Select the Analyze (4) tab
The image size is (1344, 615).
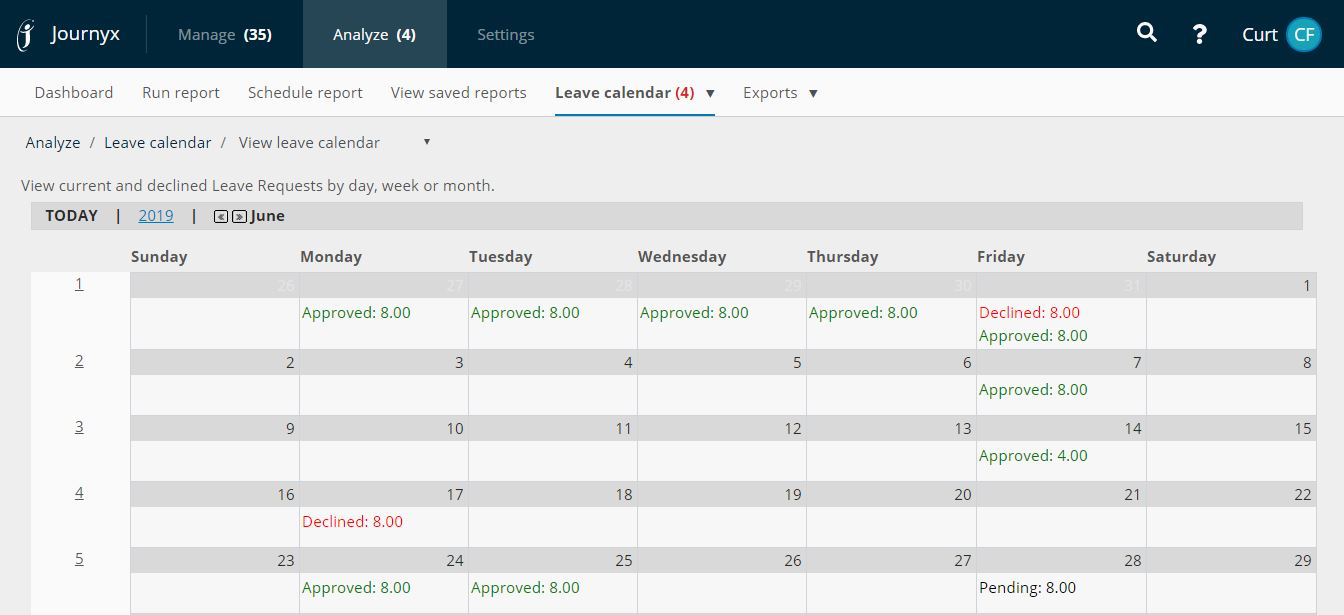tap(374, 34)
